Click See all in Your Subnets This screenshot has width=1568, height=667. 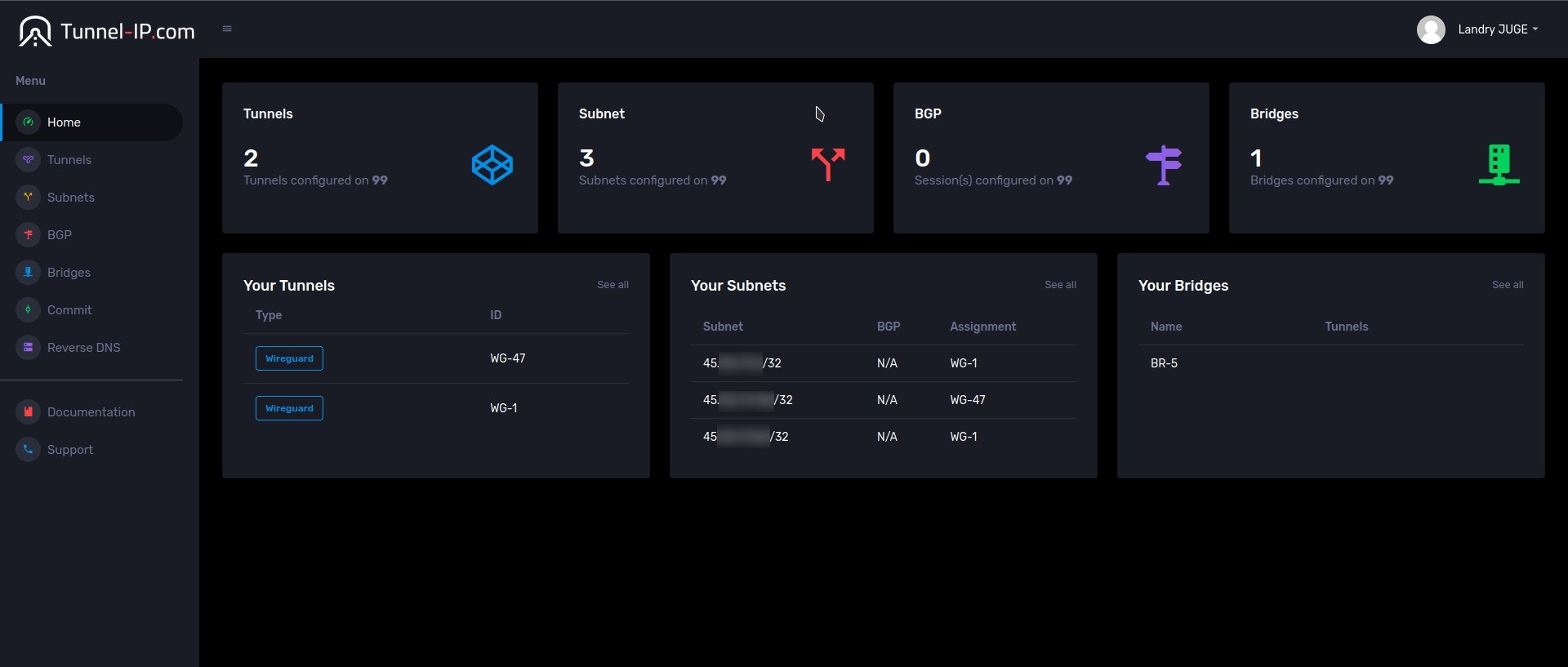pyautogui.click(x=1060, y=285)
